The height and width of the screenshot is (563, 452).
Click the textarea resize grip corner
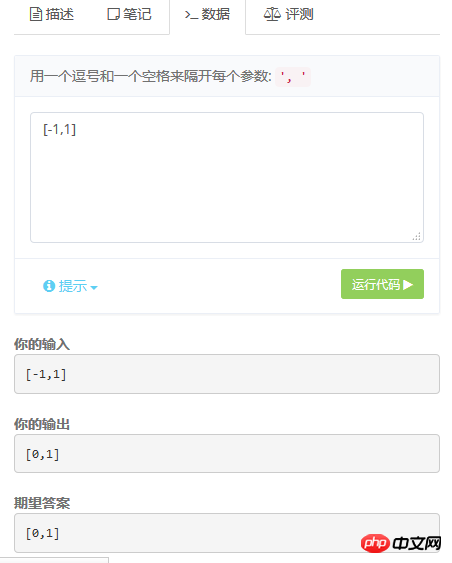416,236
